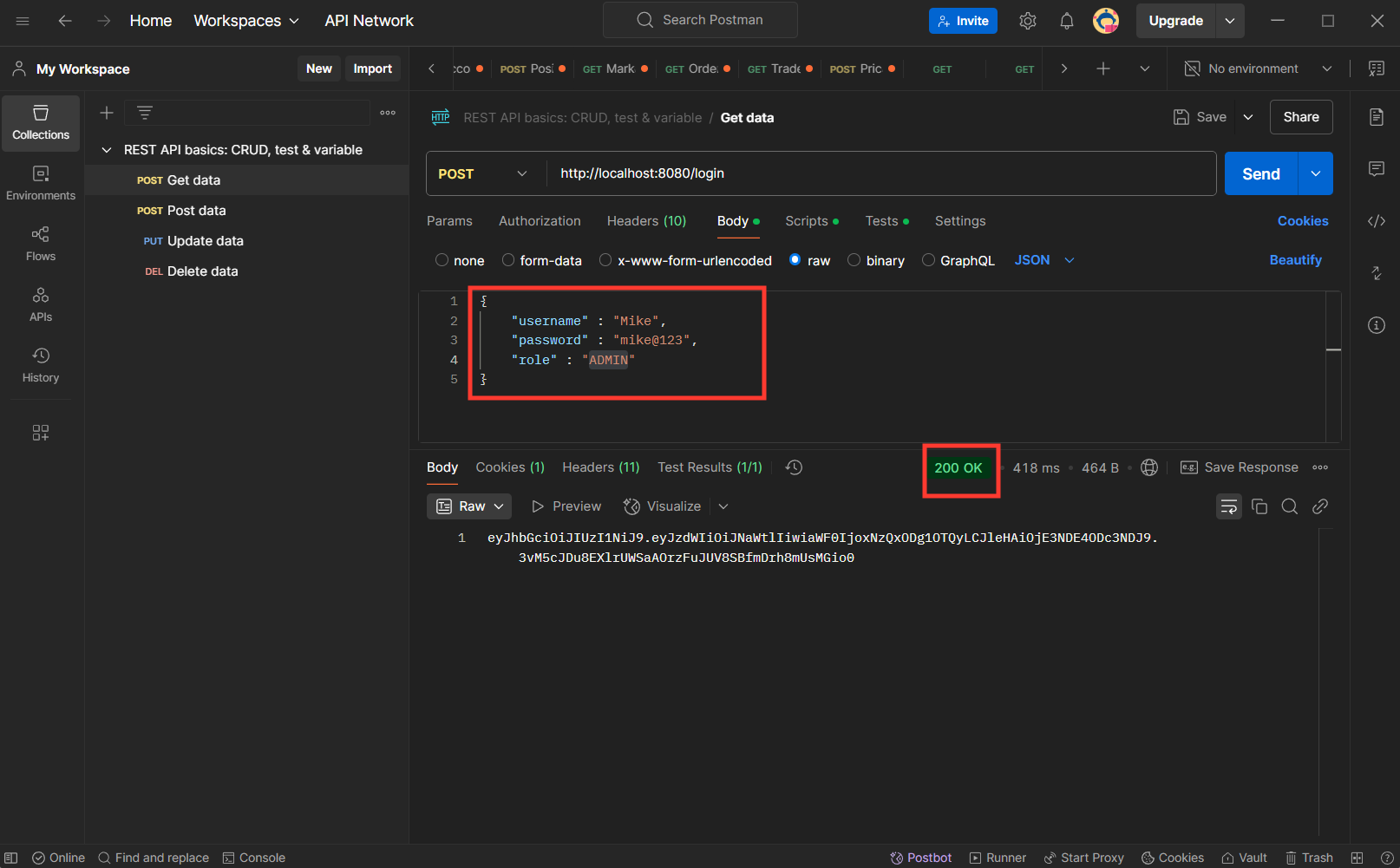Viewport: 1400px width, 868px height.
Task: Switch to the Authorization tab
Action: click(x=540, y=221)
